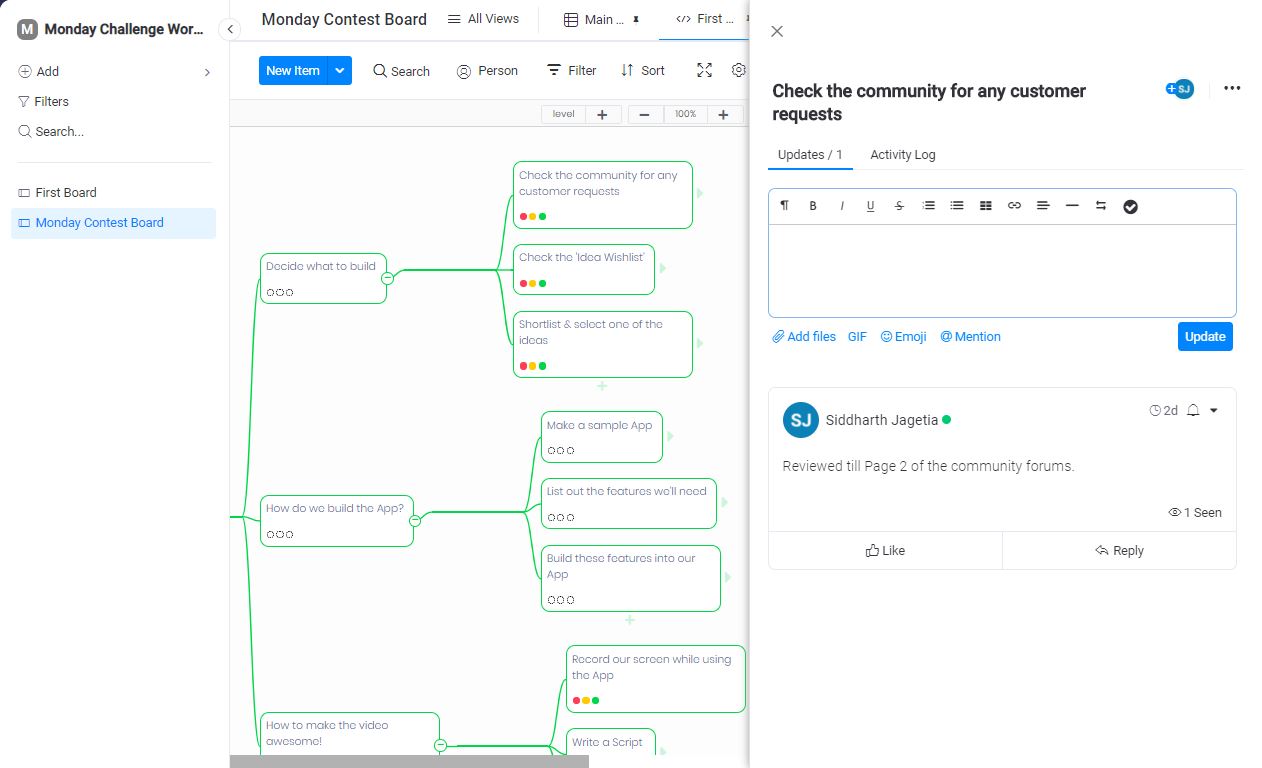Open Filters in the workspace sidebar
The width and height of the screenshot is (1262, 768).
pyautogui.click(x=43, y=101)
